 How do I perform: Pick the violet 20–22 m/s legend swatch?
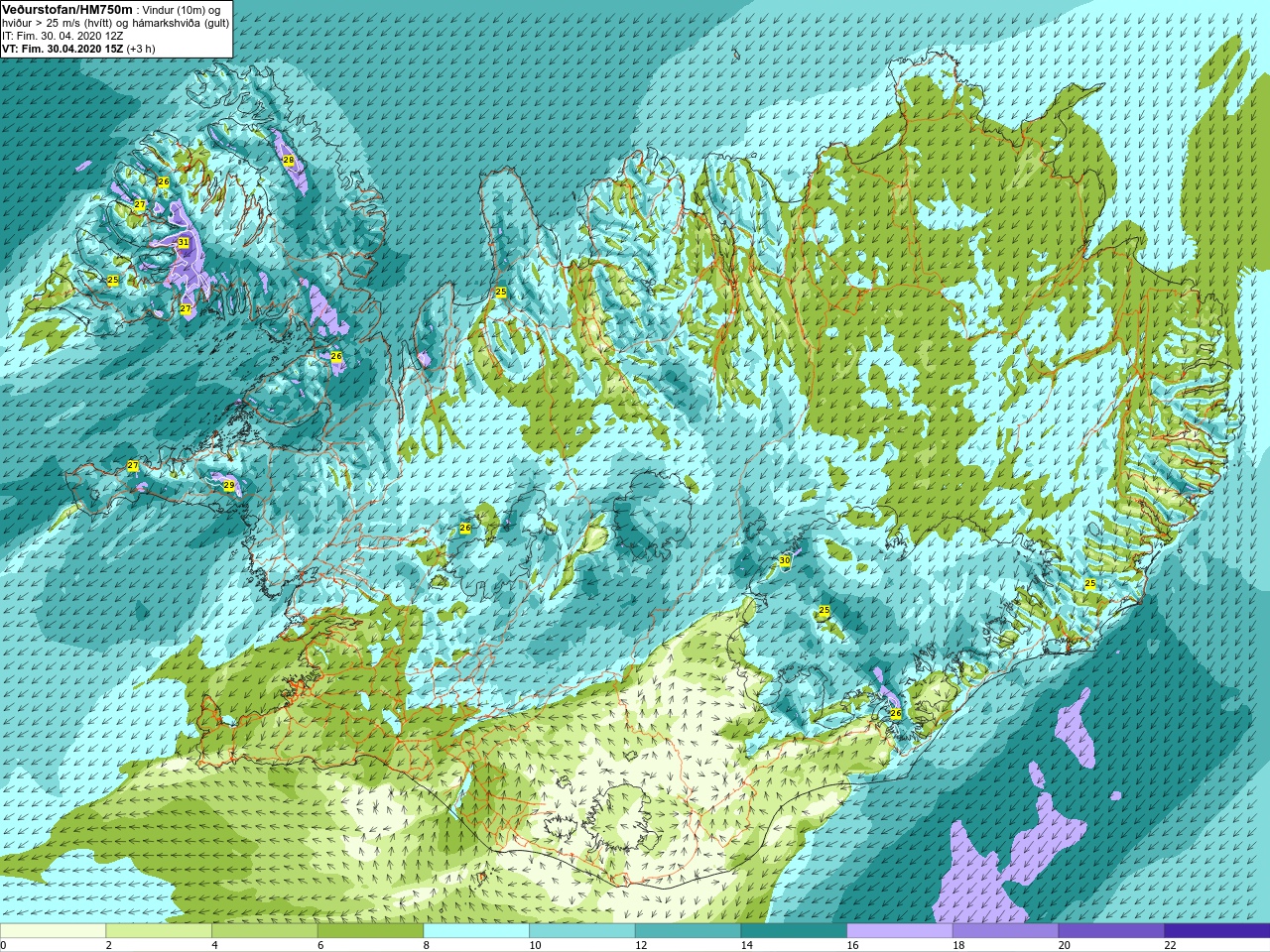click(x=1111, y=931)
